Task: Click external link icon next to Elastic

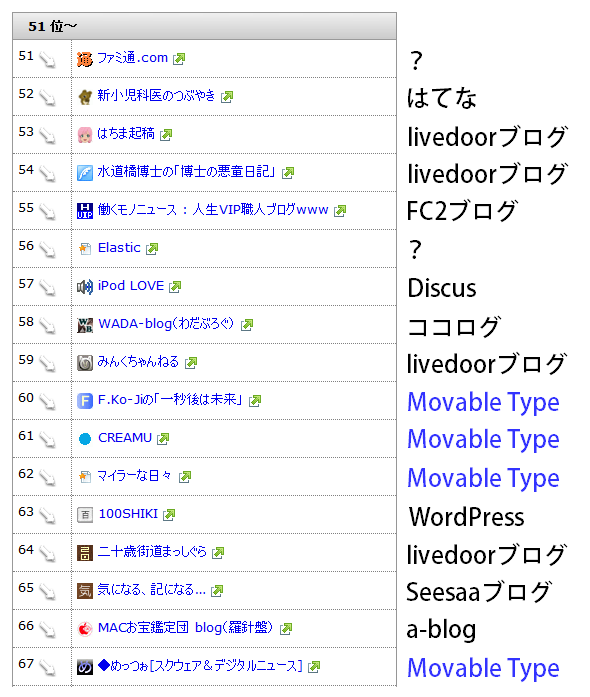Action: pyautogui.click(x=152, y=248)
